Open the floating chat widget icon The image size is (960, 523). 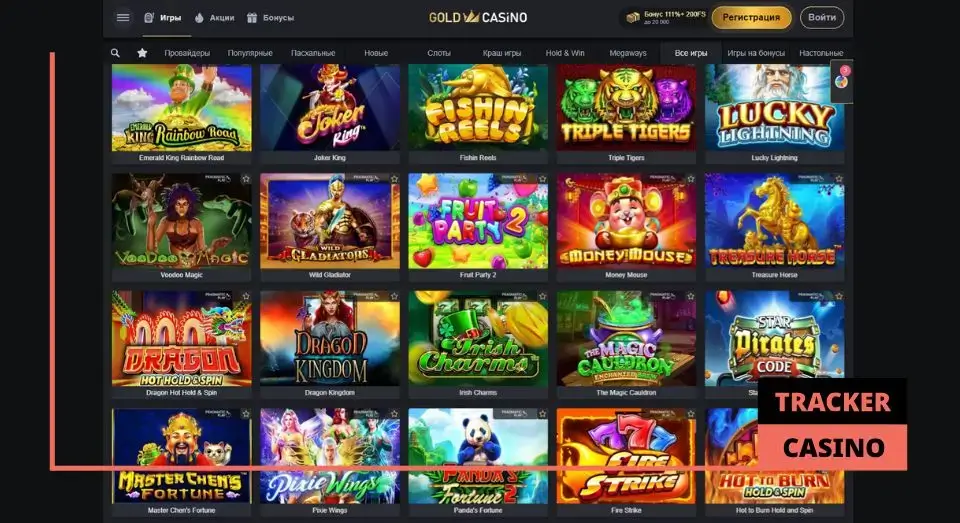pyautogui.click(x=842, y=77)
